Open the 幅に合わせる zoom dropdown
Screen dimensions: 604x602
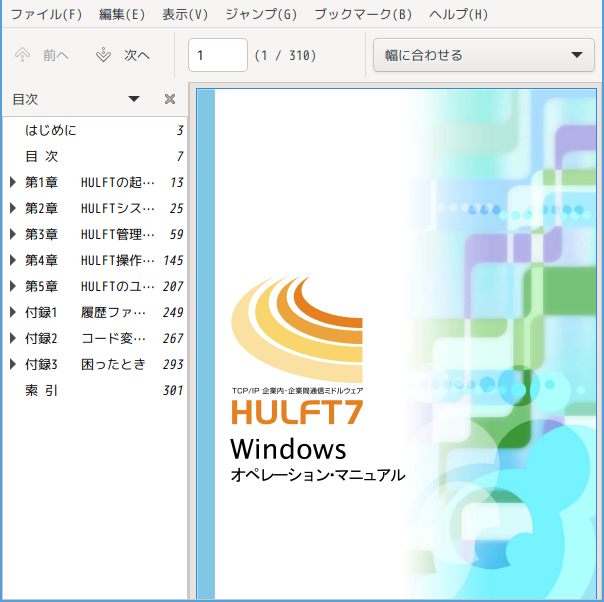483,55
